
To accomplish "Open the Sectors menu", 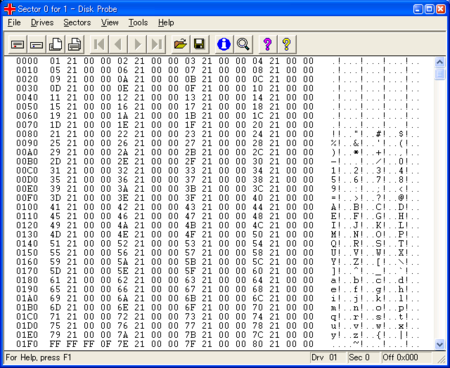I will click(77, 23).
